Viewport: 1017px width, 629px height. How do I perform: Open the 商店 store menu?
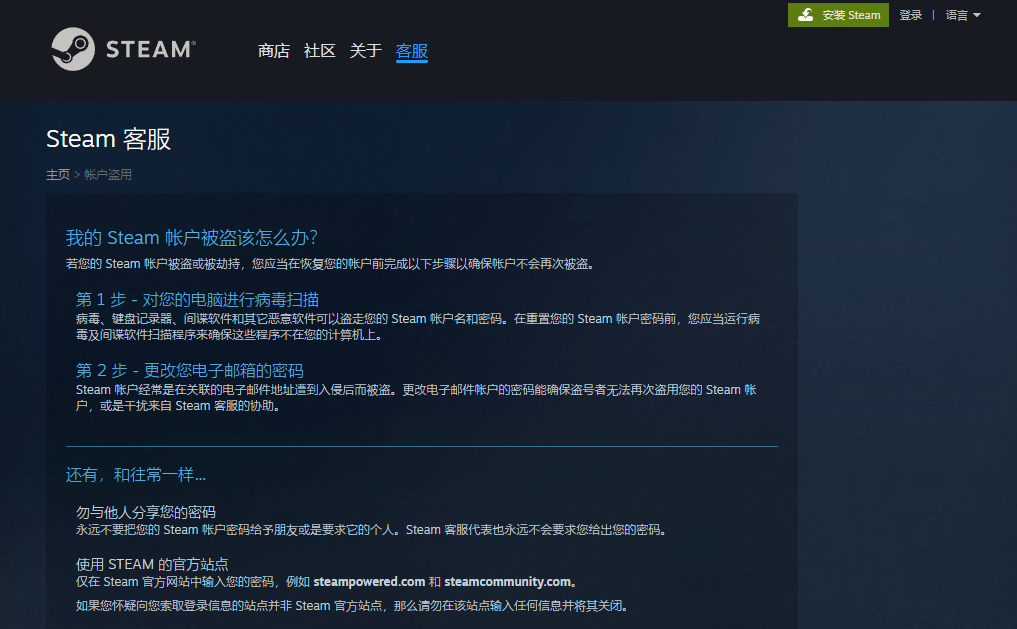(274, 51)
